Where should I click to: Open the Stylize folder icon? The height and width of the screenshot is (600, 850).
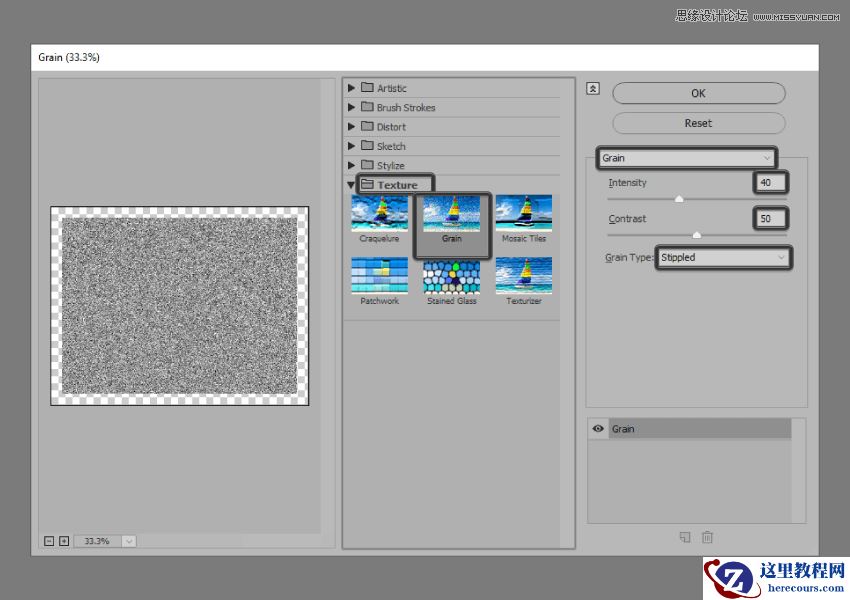click(x=368, y=165)
